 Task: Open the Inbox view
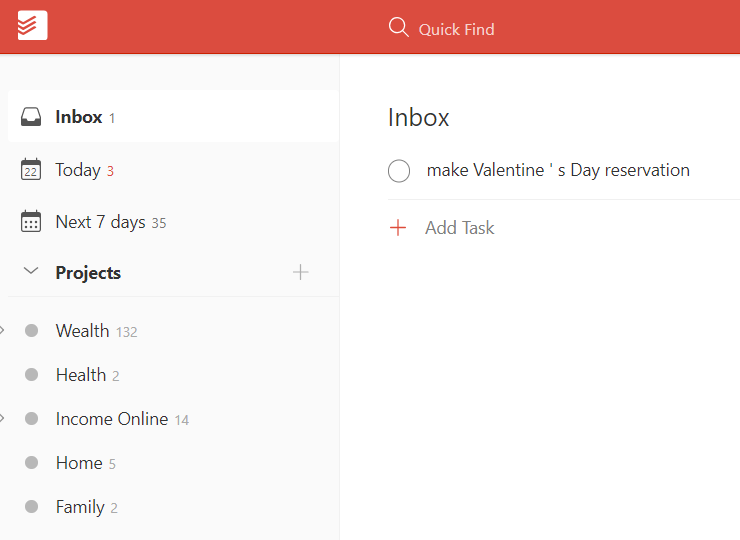click(x=79, y=117)
